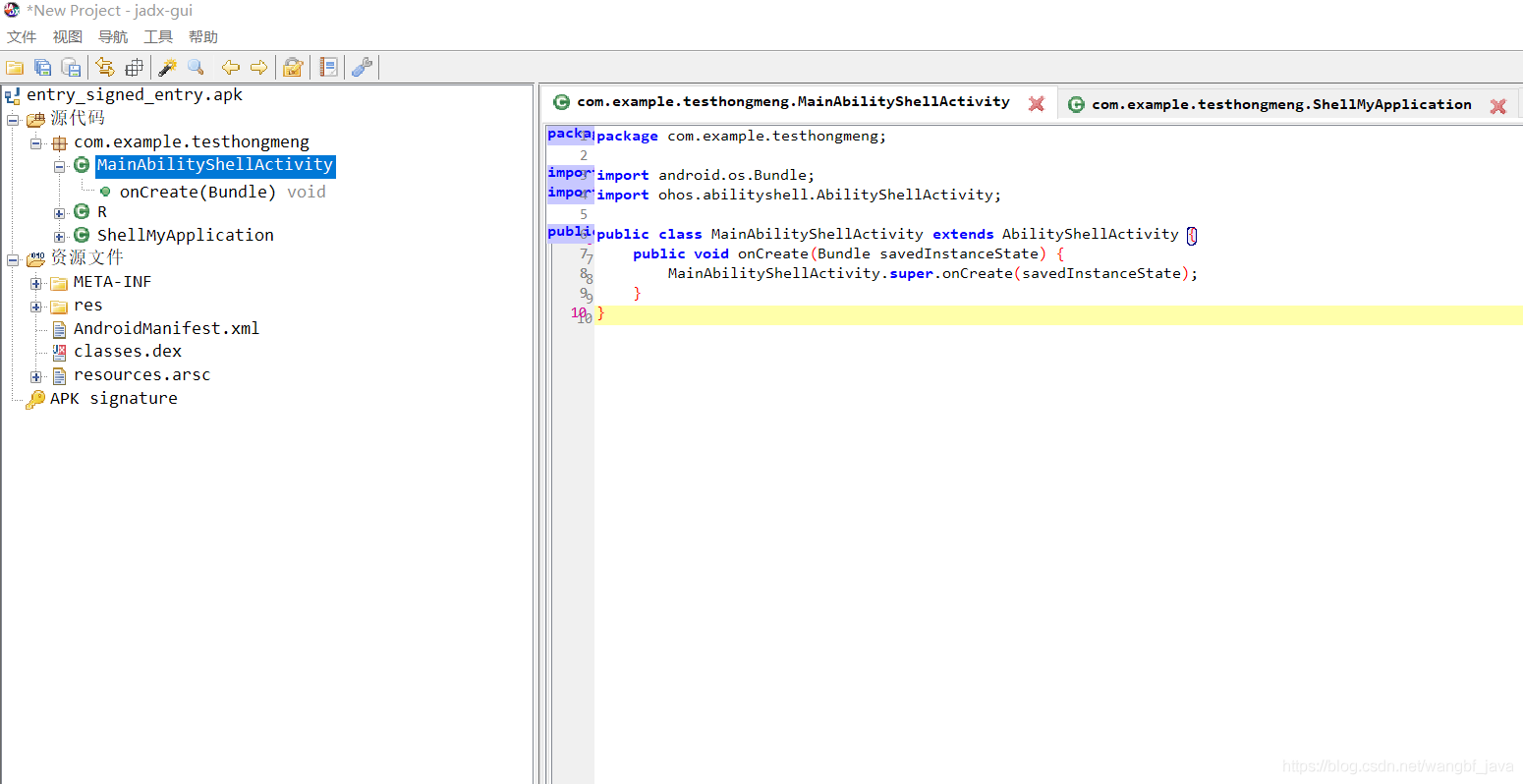
Task: Open the 工具 menu
Action: click(x=158, y=37)
